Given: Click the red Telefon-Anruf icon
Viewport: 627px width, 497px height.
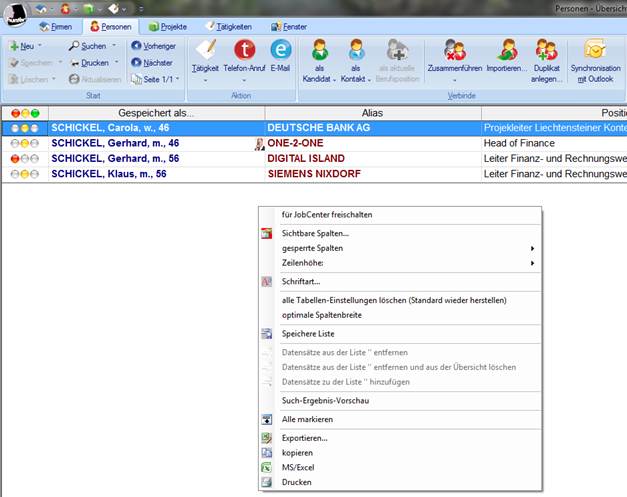Looking at the screenshot, I should pyautogui.click(x=244, y=49).
